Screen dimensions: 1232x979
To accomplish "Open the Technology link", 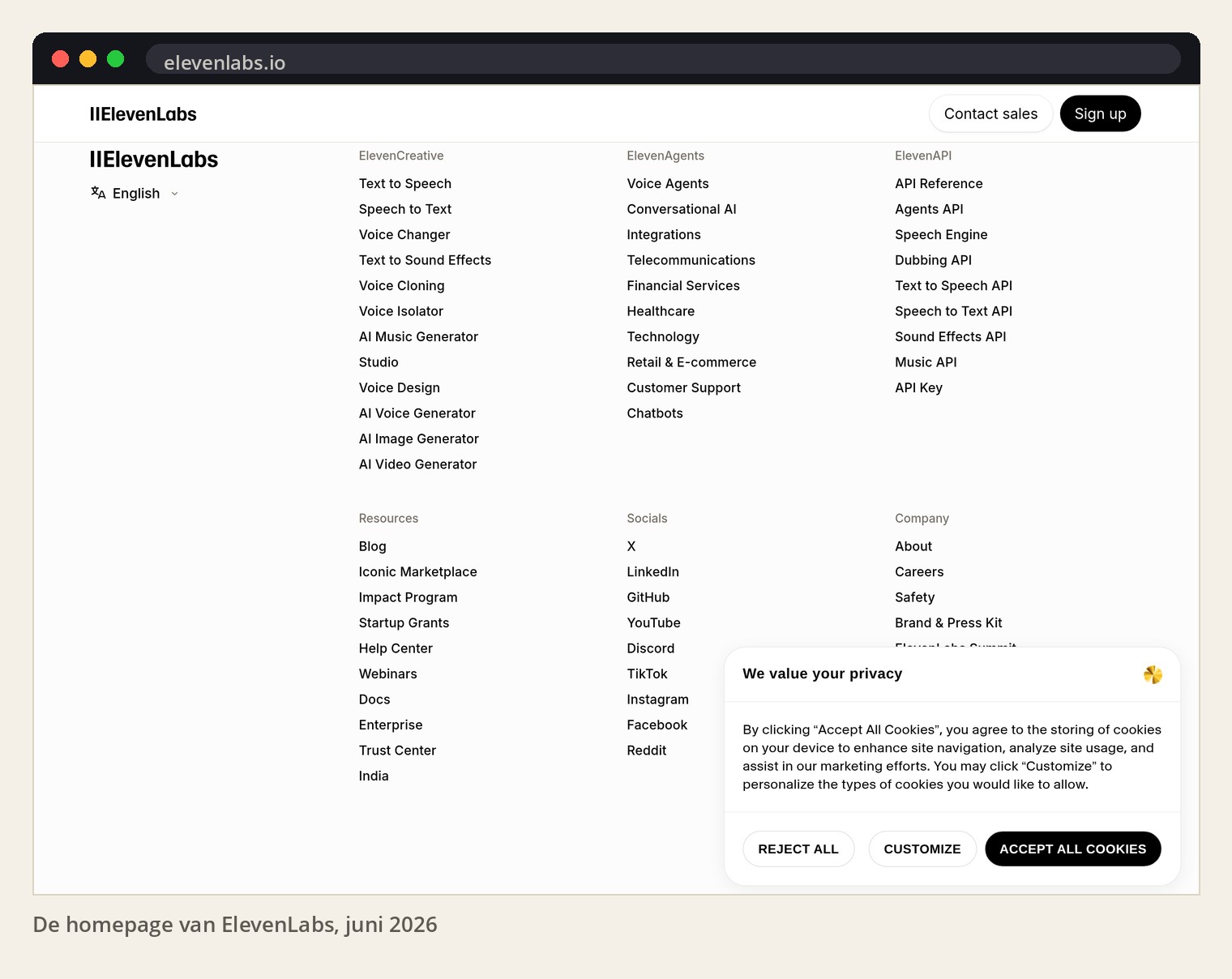I will [x=663, y=337].
